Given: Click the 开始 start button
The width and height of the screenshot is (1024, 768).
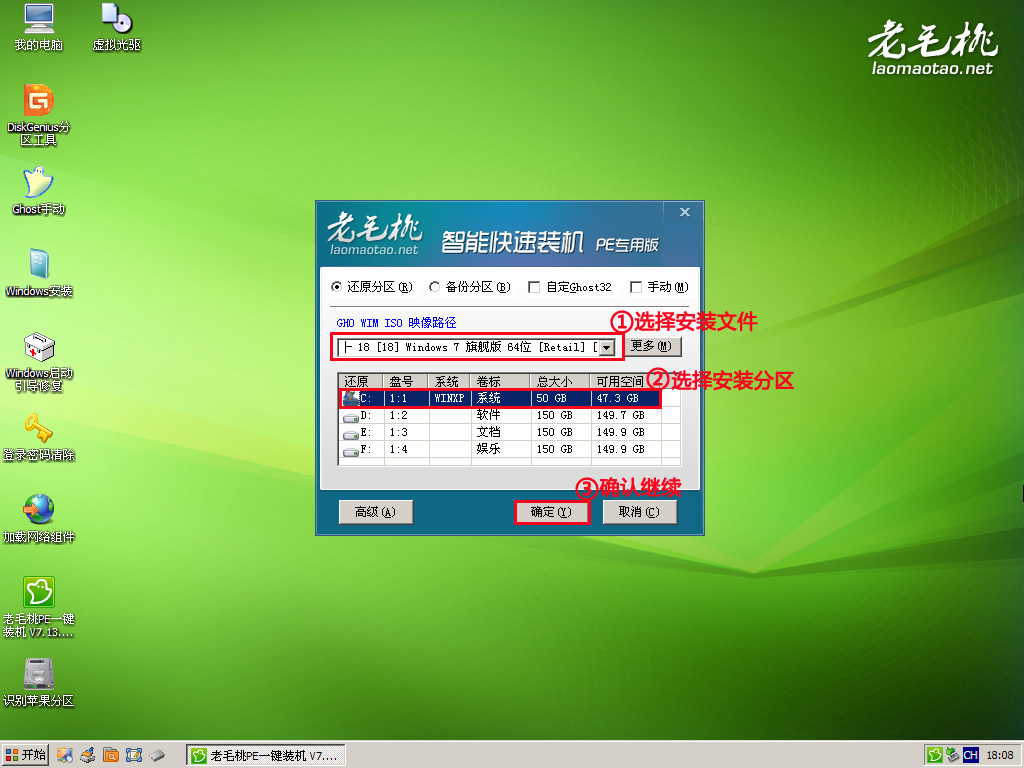Looking at the screenshot, I should pos(25,756).
